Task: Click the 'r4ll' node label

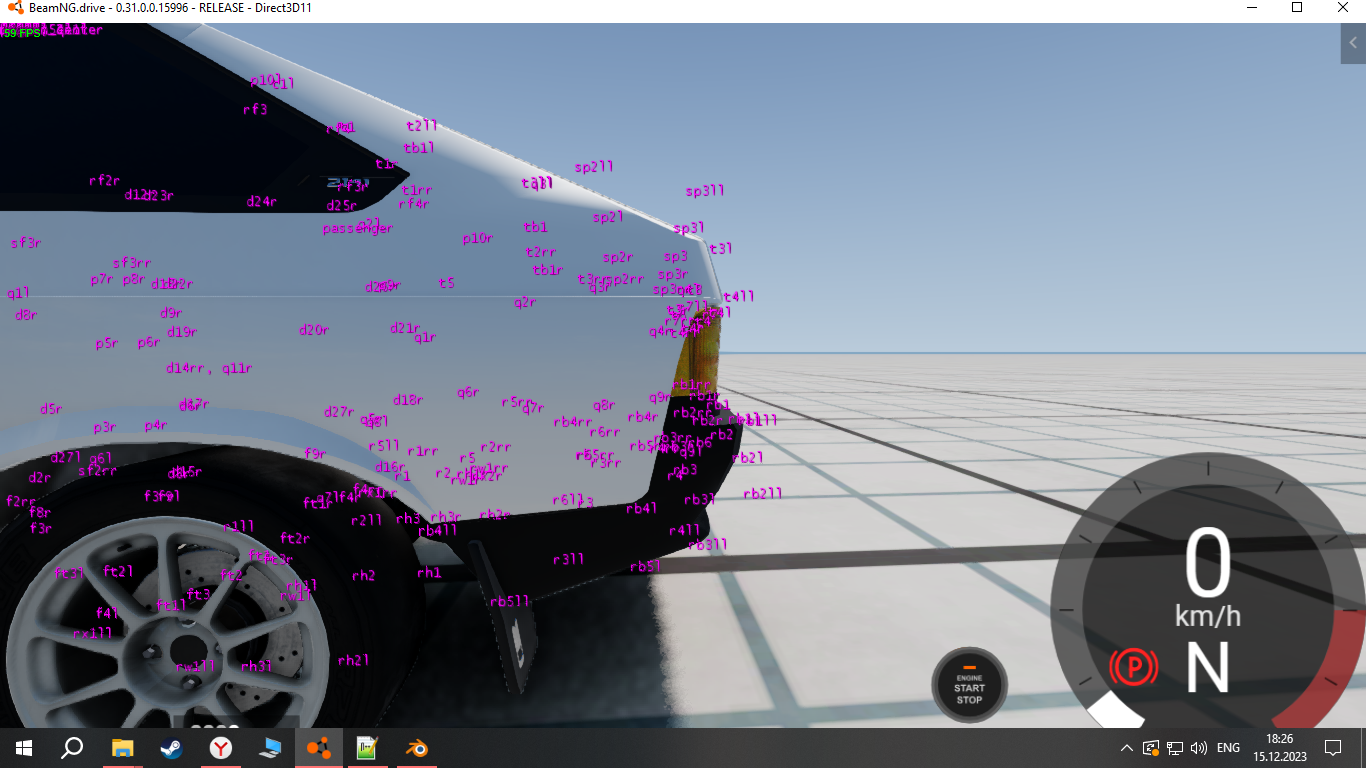Action: 684,531
